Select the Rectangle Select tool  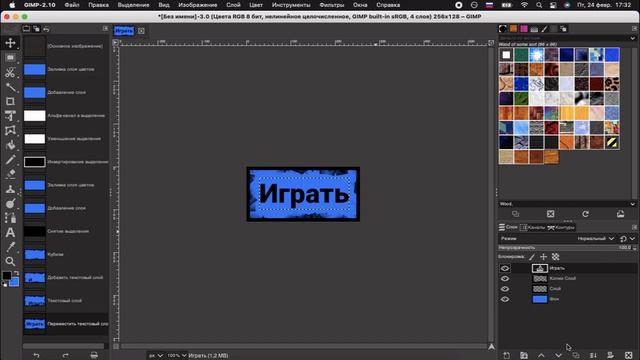[x=10, y=58]
